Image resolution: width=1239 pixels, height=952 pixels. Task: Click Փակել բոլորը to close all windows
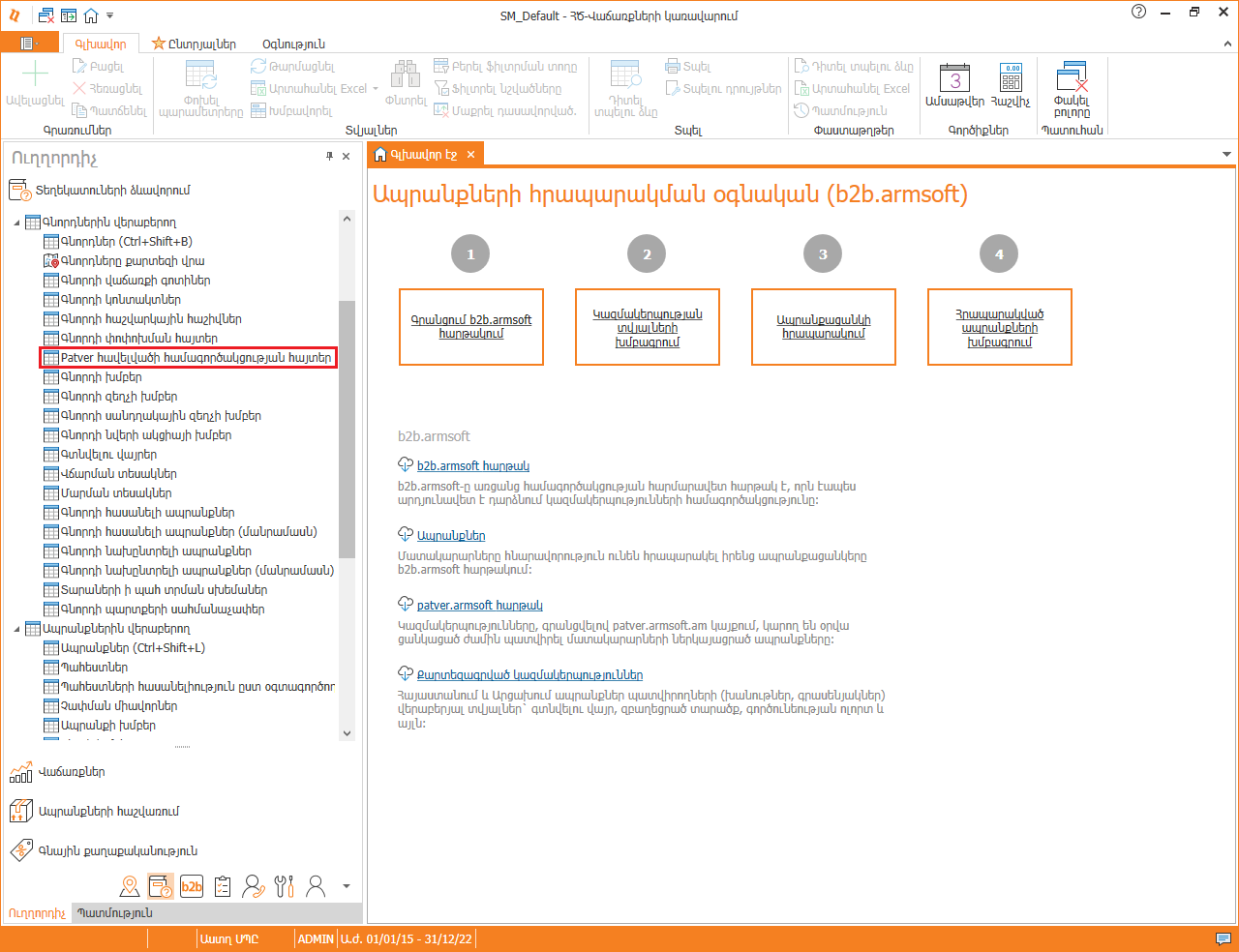pyautogui.click(x=1072, y=89)
